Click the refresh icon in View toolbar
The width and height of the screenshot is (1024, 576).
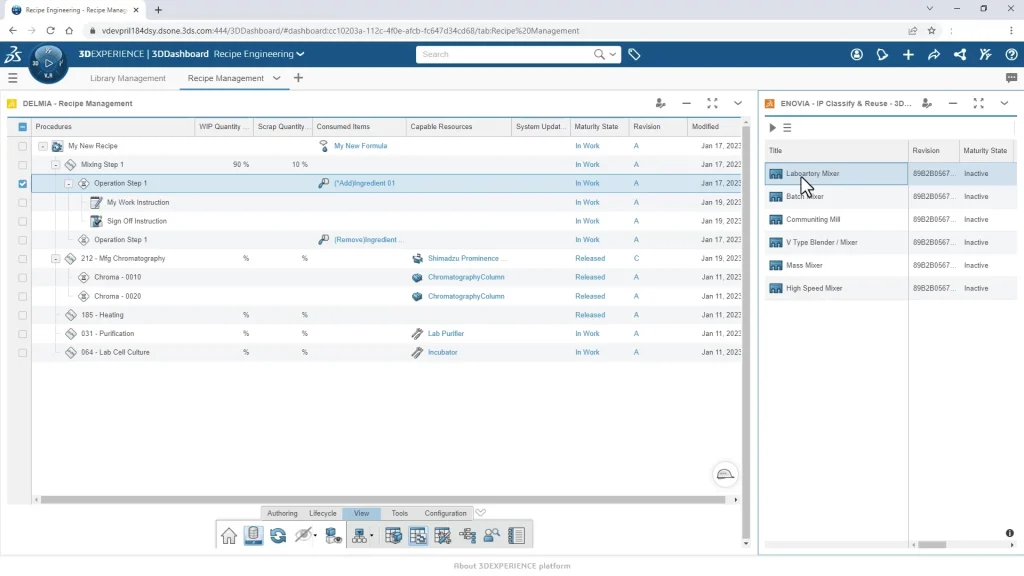[x=278, y=536]
